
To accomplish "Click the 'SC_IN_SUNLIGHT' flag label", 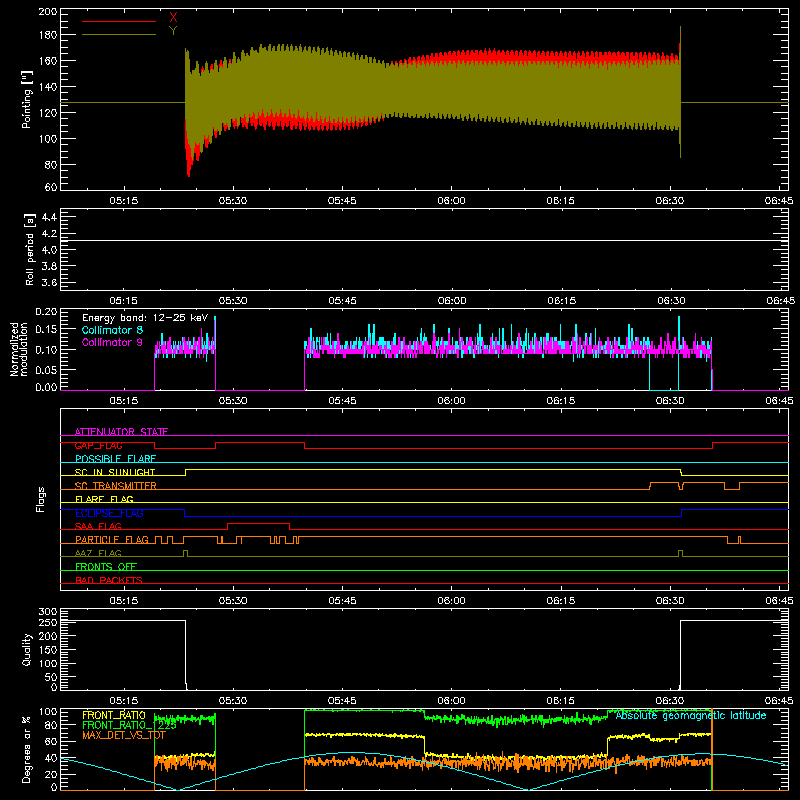I will (115, 472).
